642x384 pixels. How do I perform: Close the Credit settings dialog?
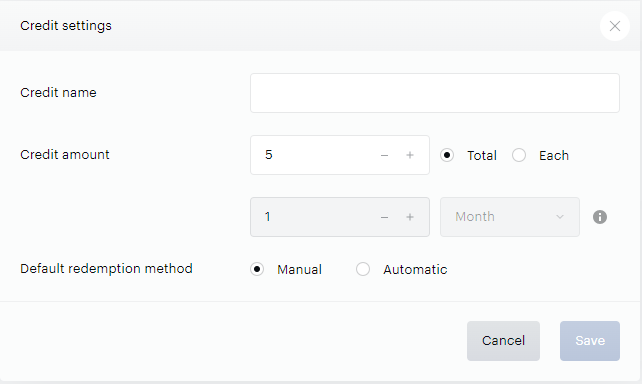[615, 26]
